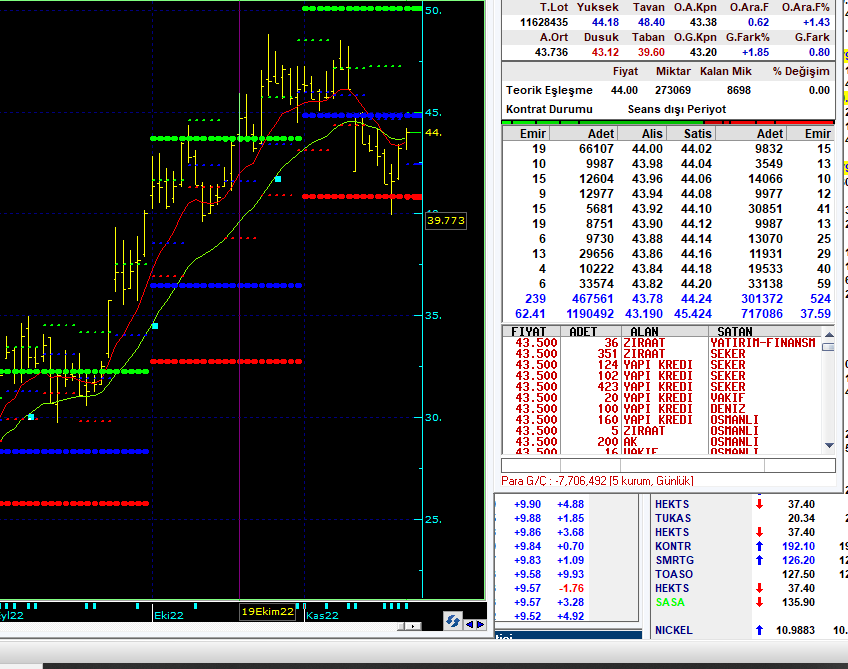Viewport: 848px width, 669px height.
Task: Select the green SASA ticker
Action: [x=670, y=602]
